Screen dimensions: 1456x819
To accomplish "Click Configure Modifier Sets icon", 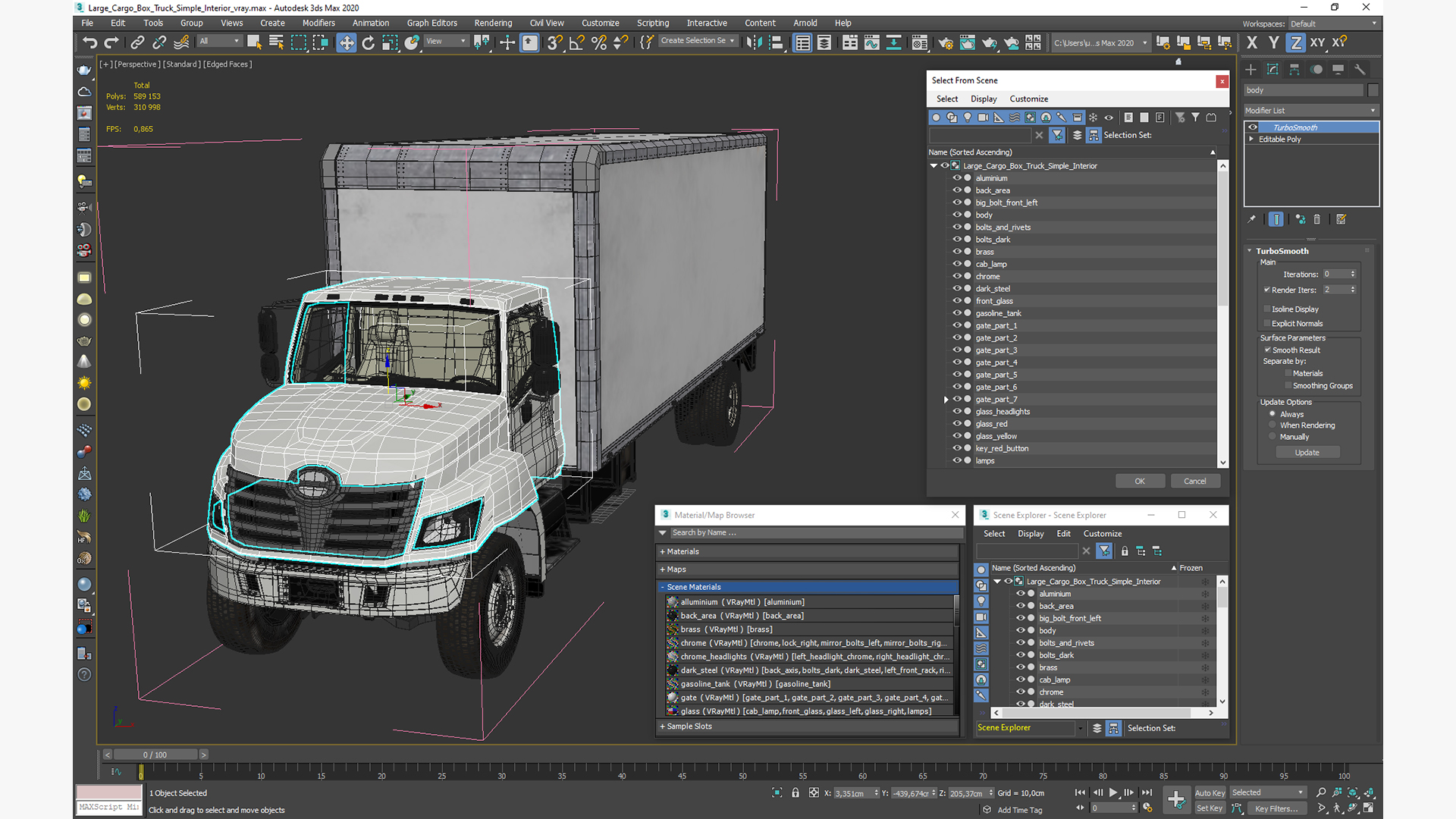I will coord(1341,219).
